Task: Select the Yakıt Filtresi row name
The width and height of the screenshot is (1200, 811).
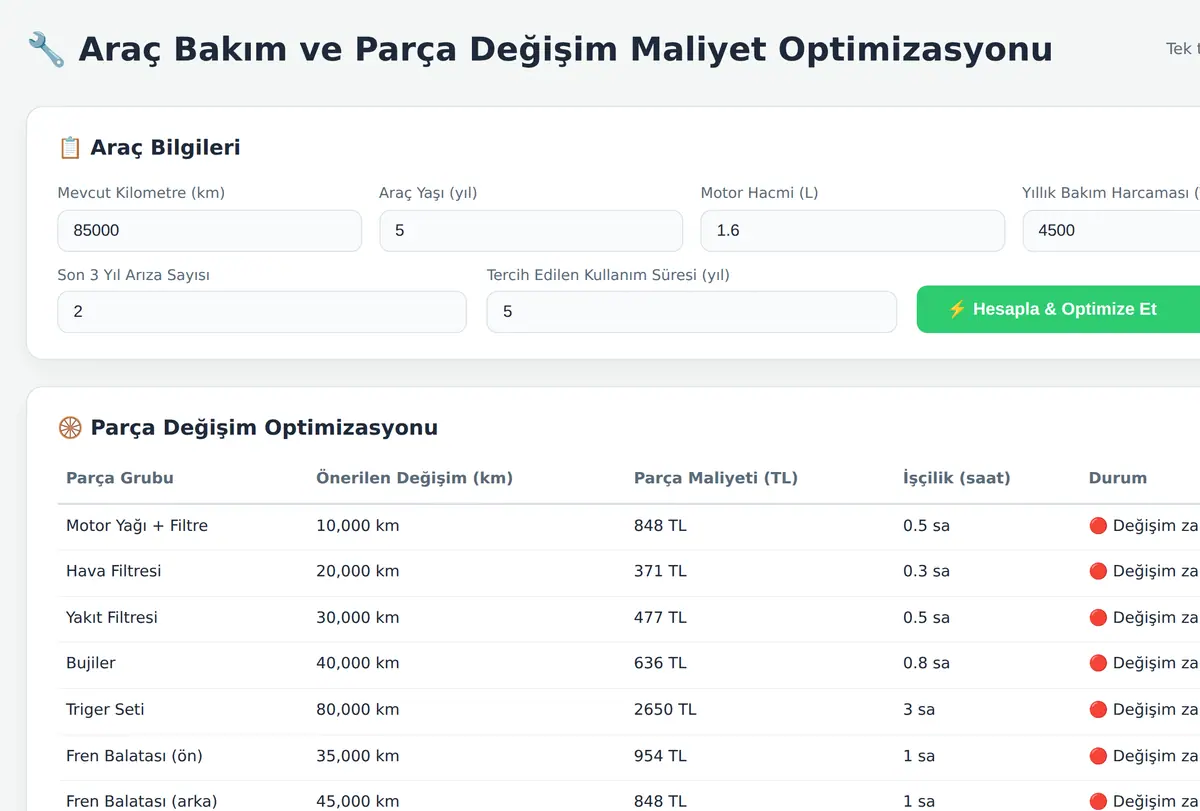Action: click(x=112, y=618)
